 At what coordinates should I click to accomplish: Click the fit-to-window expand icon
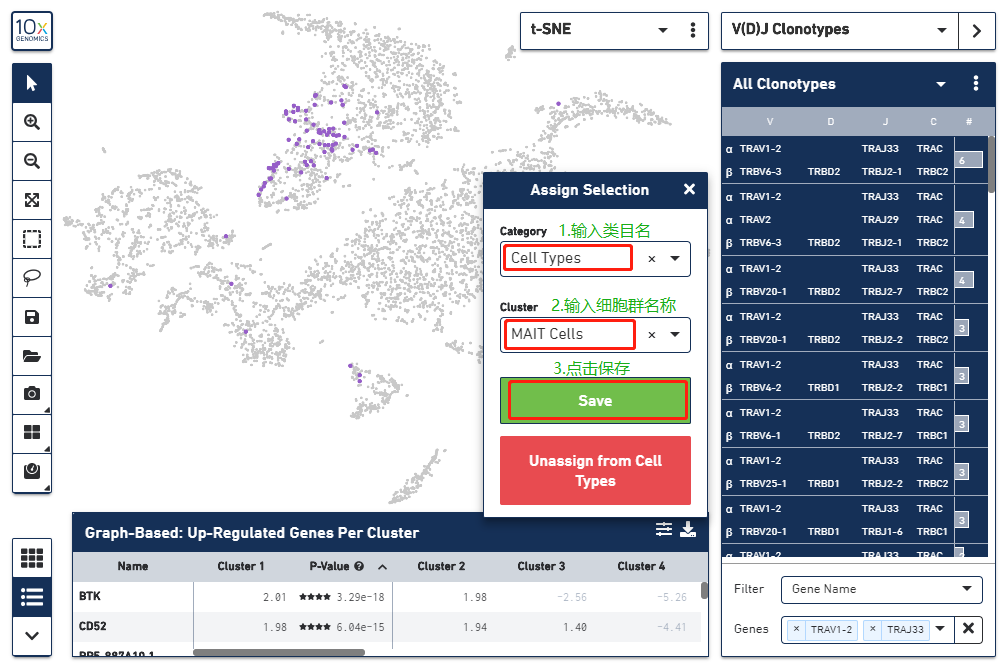[31, 200]
